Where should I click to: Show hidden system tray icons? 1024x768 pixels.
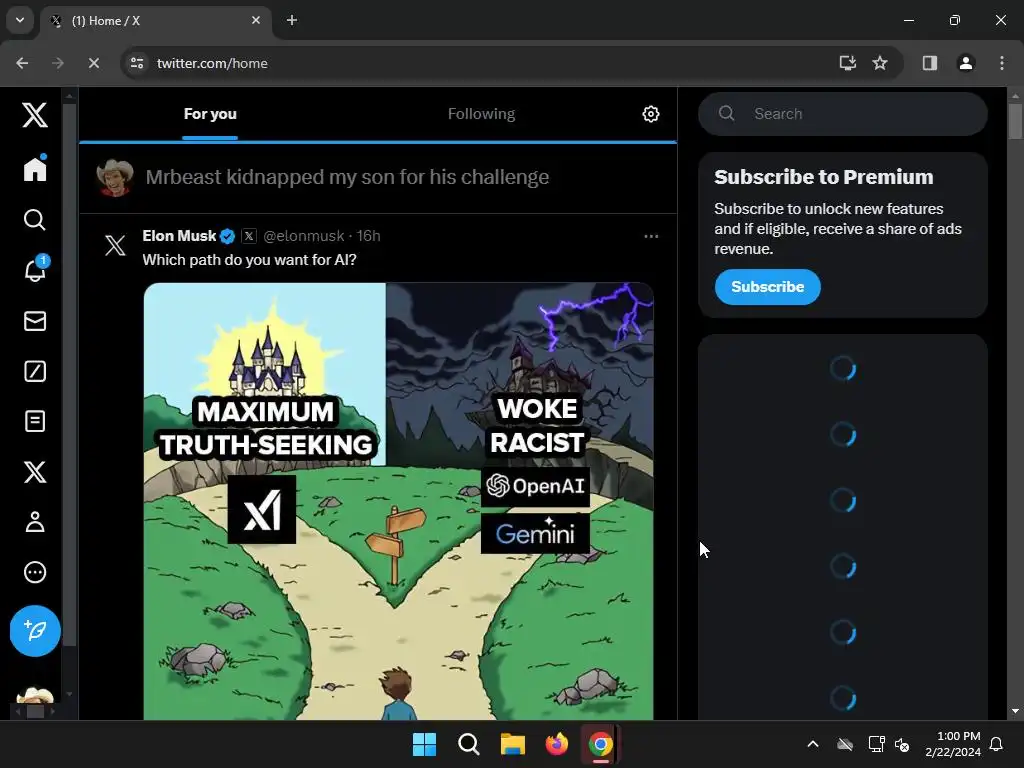pos(813,744)
